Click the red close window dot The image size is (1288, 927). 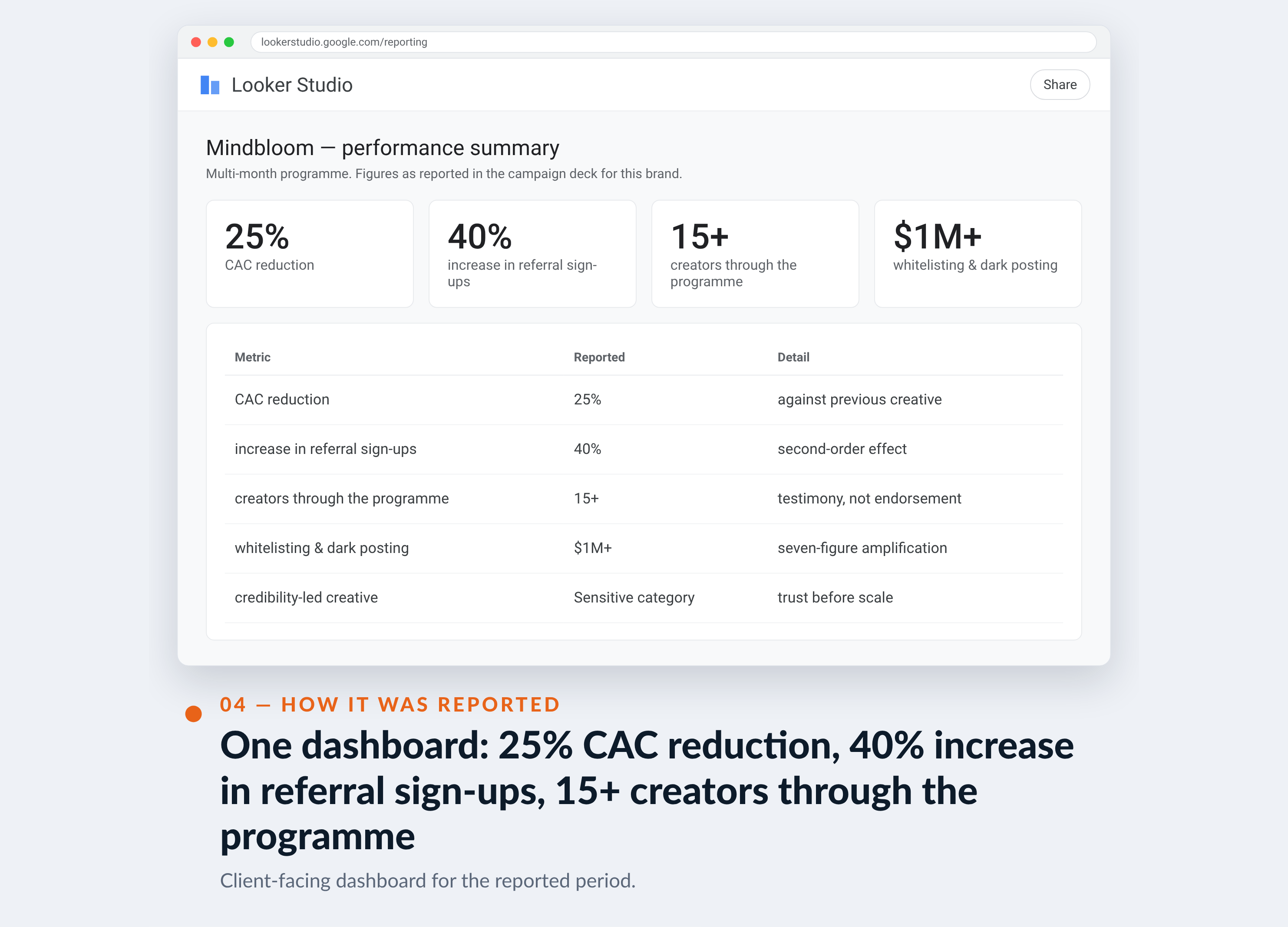(x=196, y=42)
